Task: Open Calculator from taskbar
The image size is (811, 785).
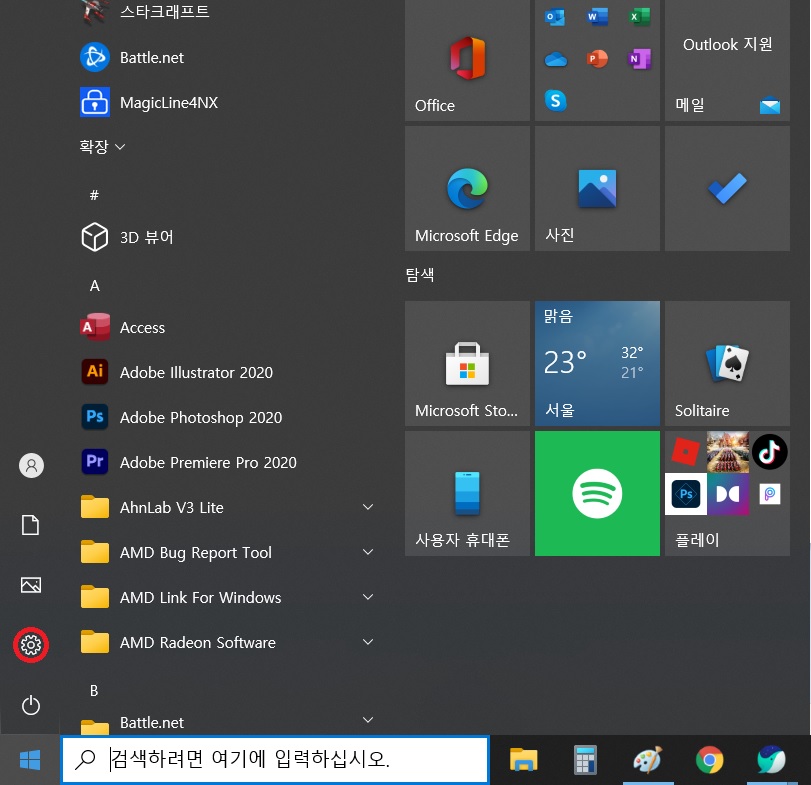Action: [585, 760]
